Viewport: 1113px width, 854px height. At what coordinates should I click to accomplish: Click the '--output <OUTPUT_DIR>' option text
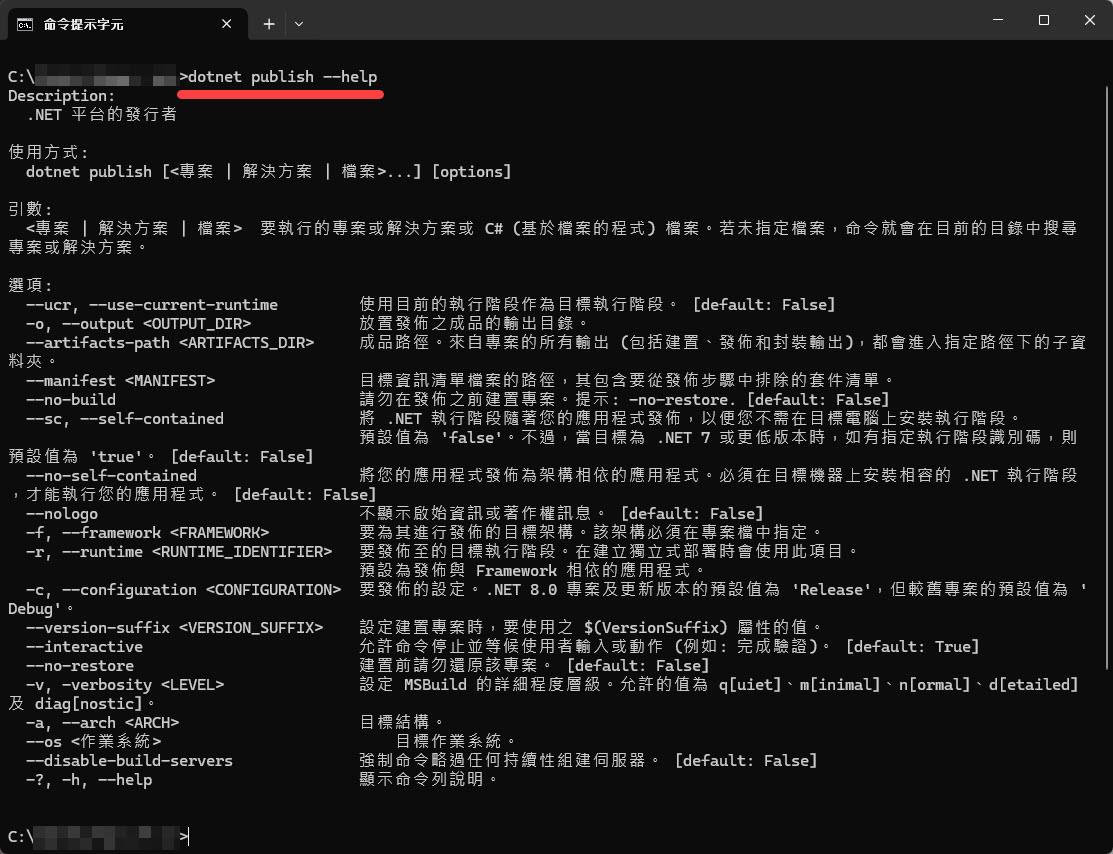pyautogui.click(x=160, y=324)
